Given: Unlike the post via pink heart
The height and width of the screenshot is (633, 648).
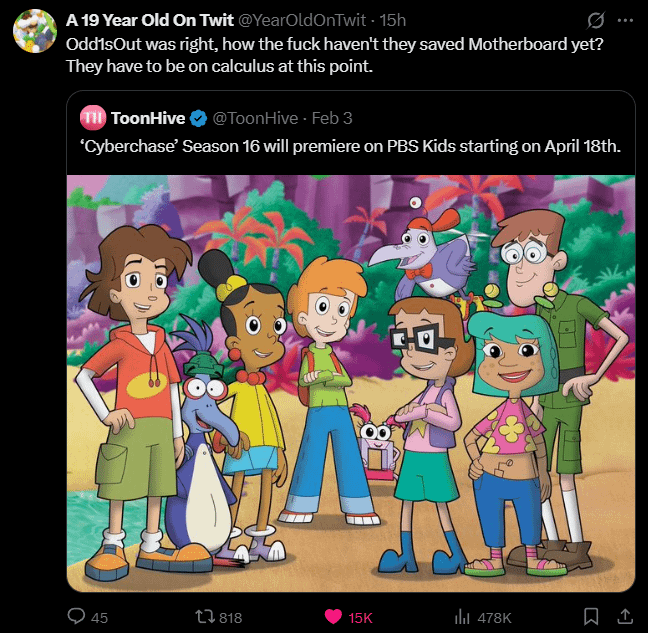Looking at the screenshot, I should click(333, 616).
